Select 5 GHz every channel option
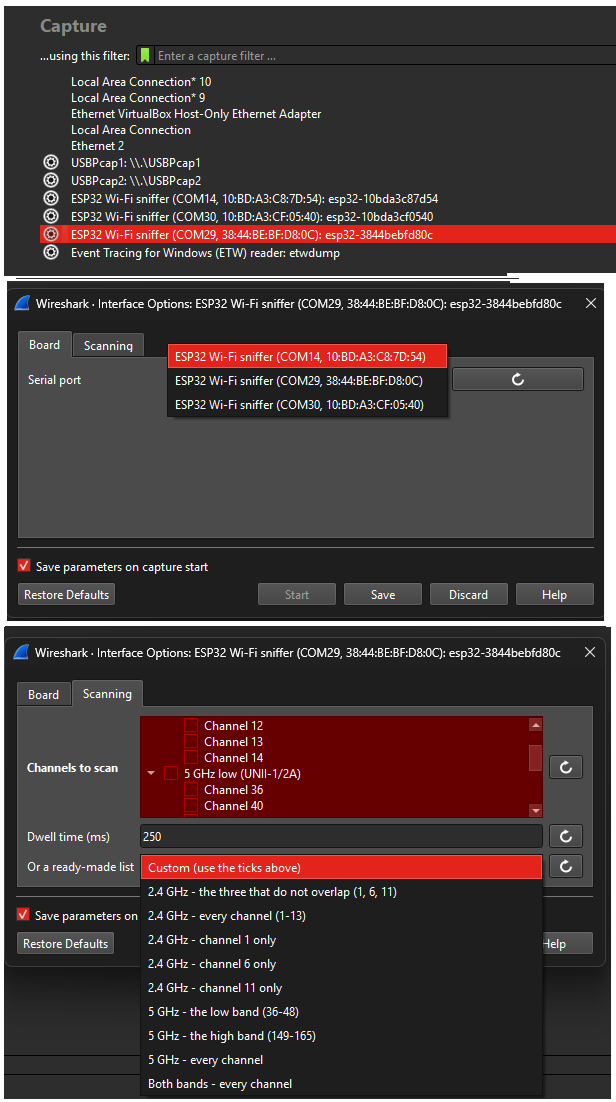 pyautogui.click(x=342, y=1059)
